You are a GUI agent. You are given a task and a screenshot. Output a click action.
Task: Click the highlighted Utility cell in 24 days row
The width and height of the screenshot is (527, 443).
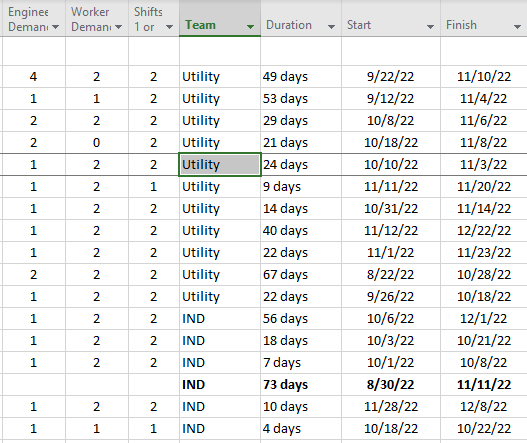pos(220,165)
